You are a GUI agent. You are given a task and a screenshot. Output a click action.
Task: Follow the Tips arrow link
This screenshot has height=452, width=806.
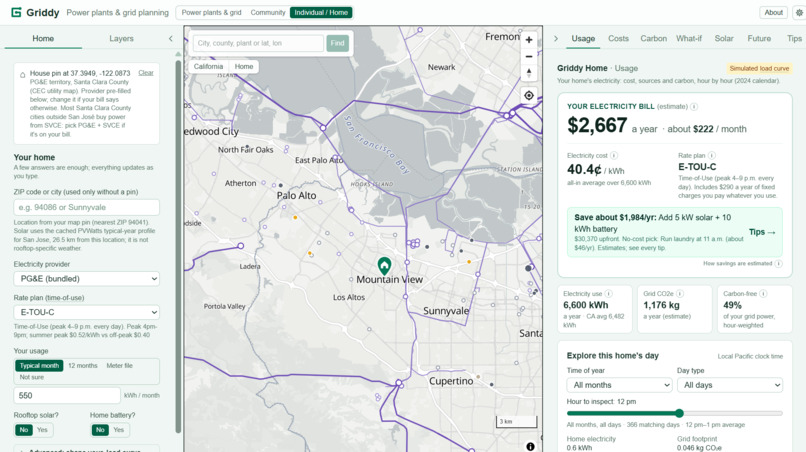(x=762, y=232)
